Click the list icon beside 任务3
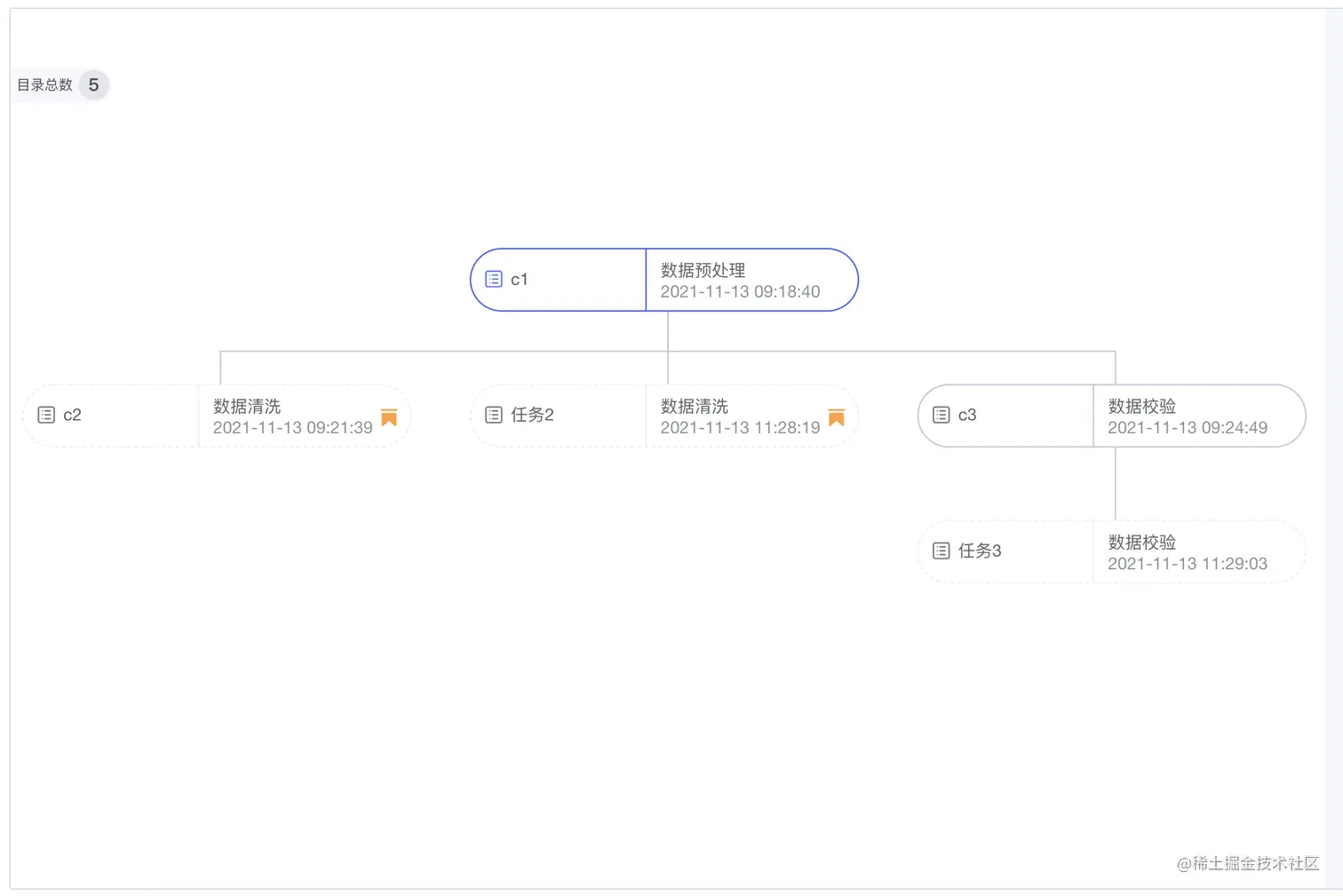This screenshot has width=1343, height=896. click(x=942, y=551)
